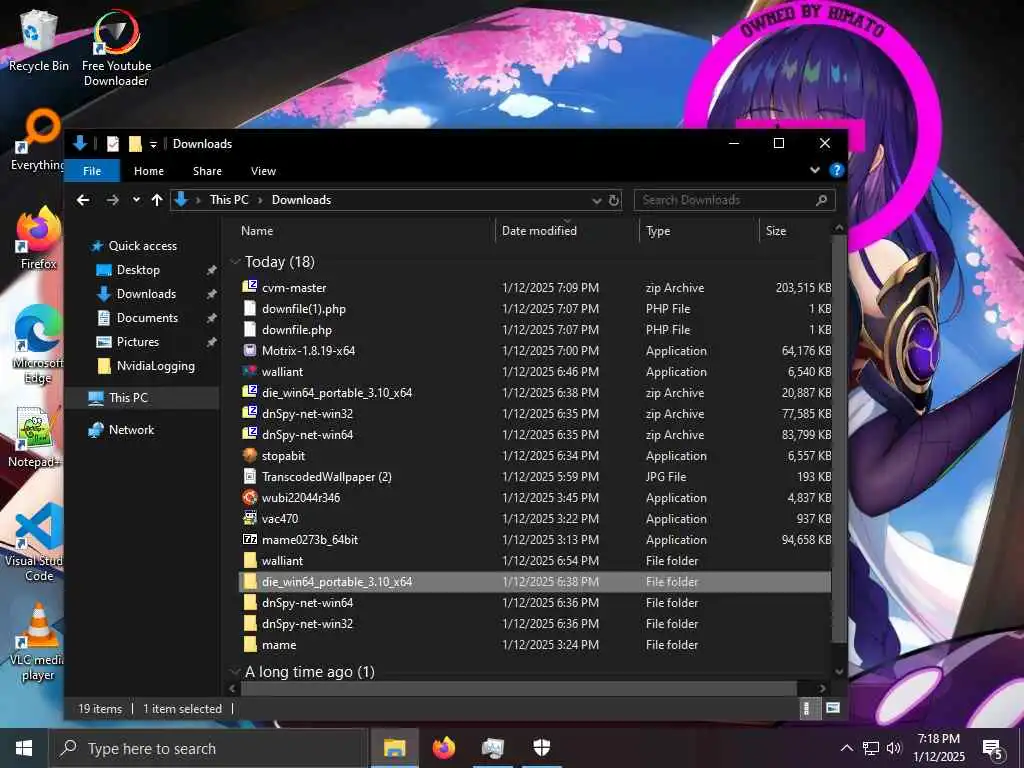Collapse the A long time ago group
Screen dimensions: 1024x768
tap(235, 671)
